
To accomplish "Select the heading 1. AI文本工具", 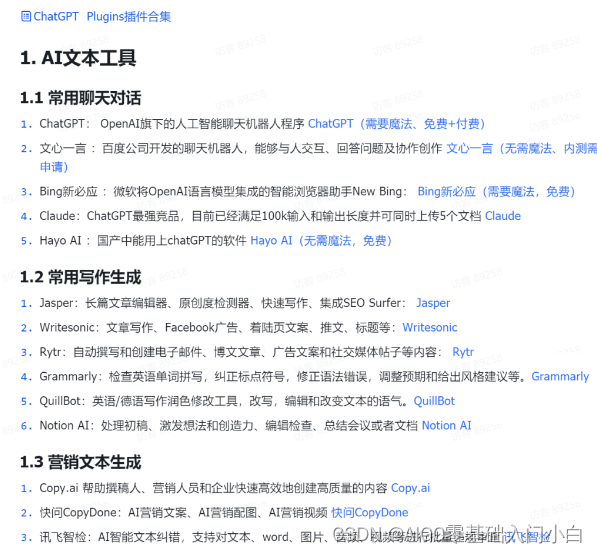I will (78, 58).
